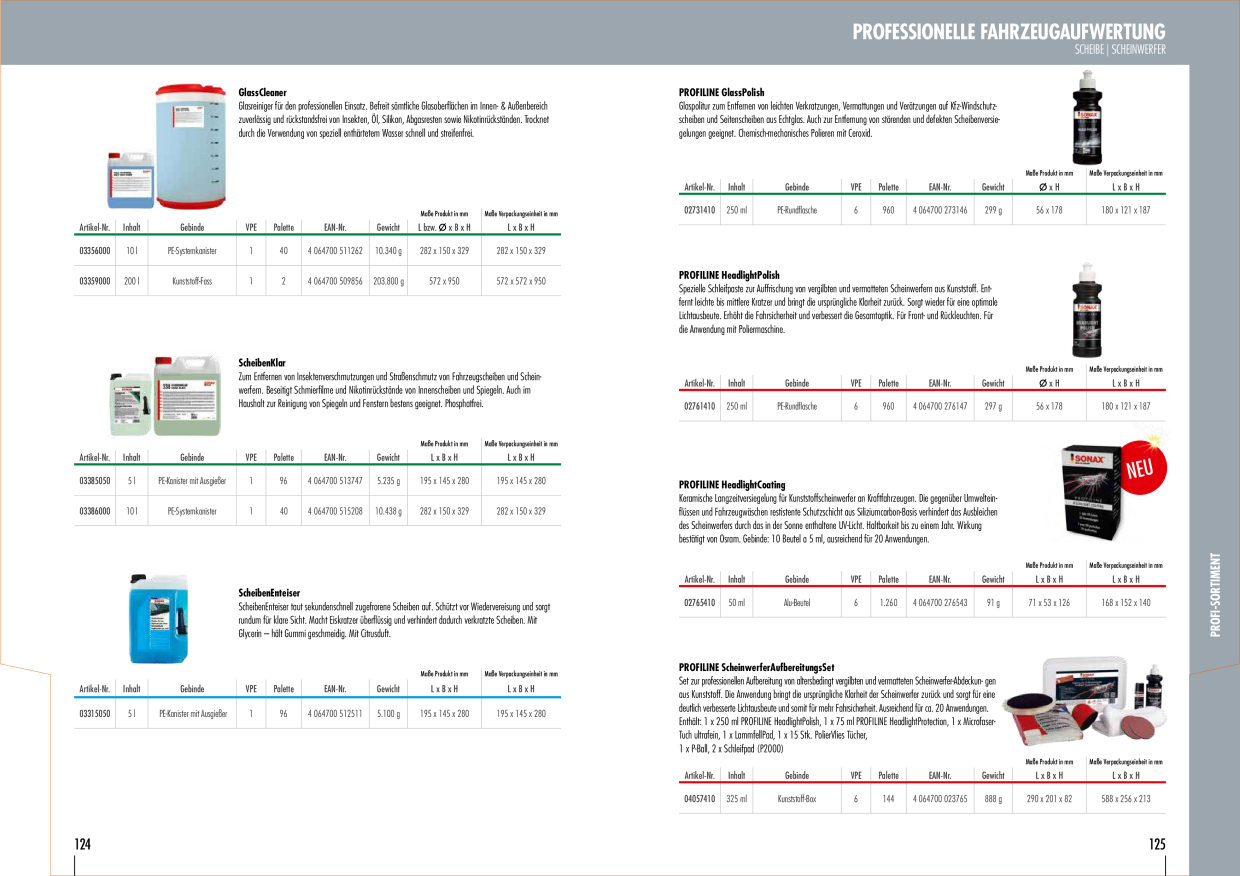Click article number 02731410
This screenshot has height=876, width=1240.
tap(699, 210)
